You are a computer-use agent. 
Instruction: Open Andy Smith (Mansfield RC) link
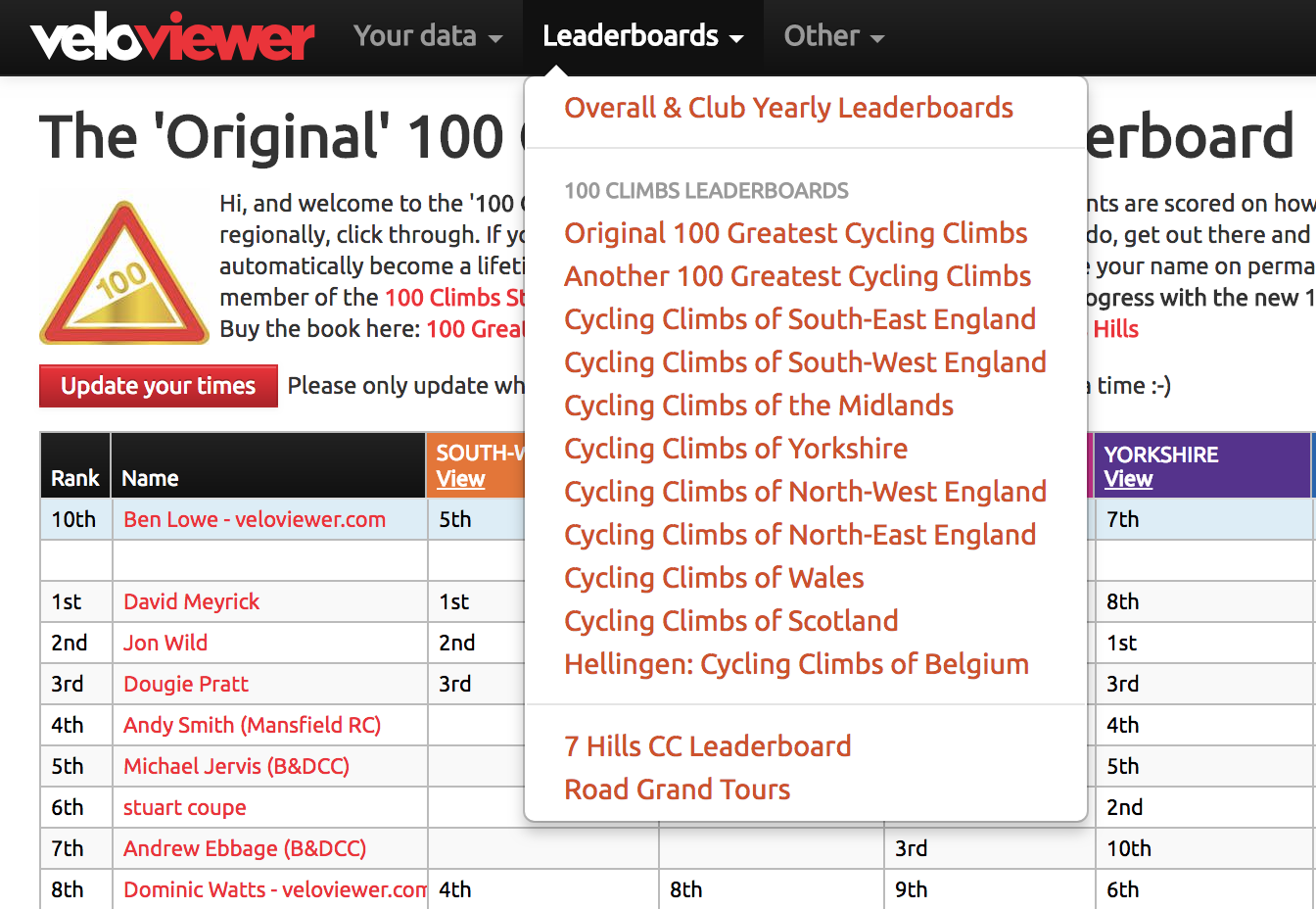tap(252, 726)
